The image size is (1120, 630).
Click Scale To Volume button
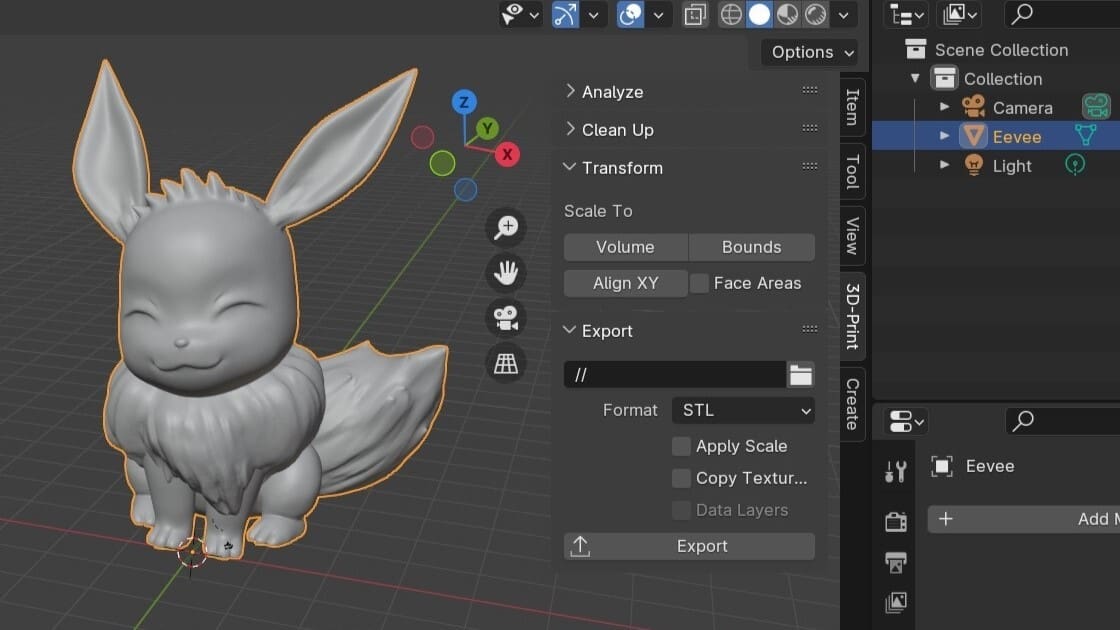[x=626, y=247]
